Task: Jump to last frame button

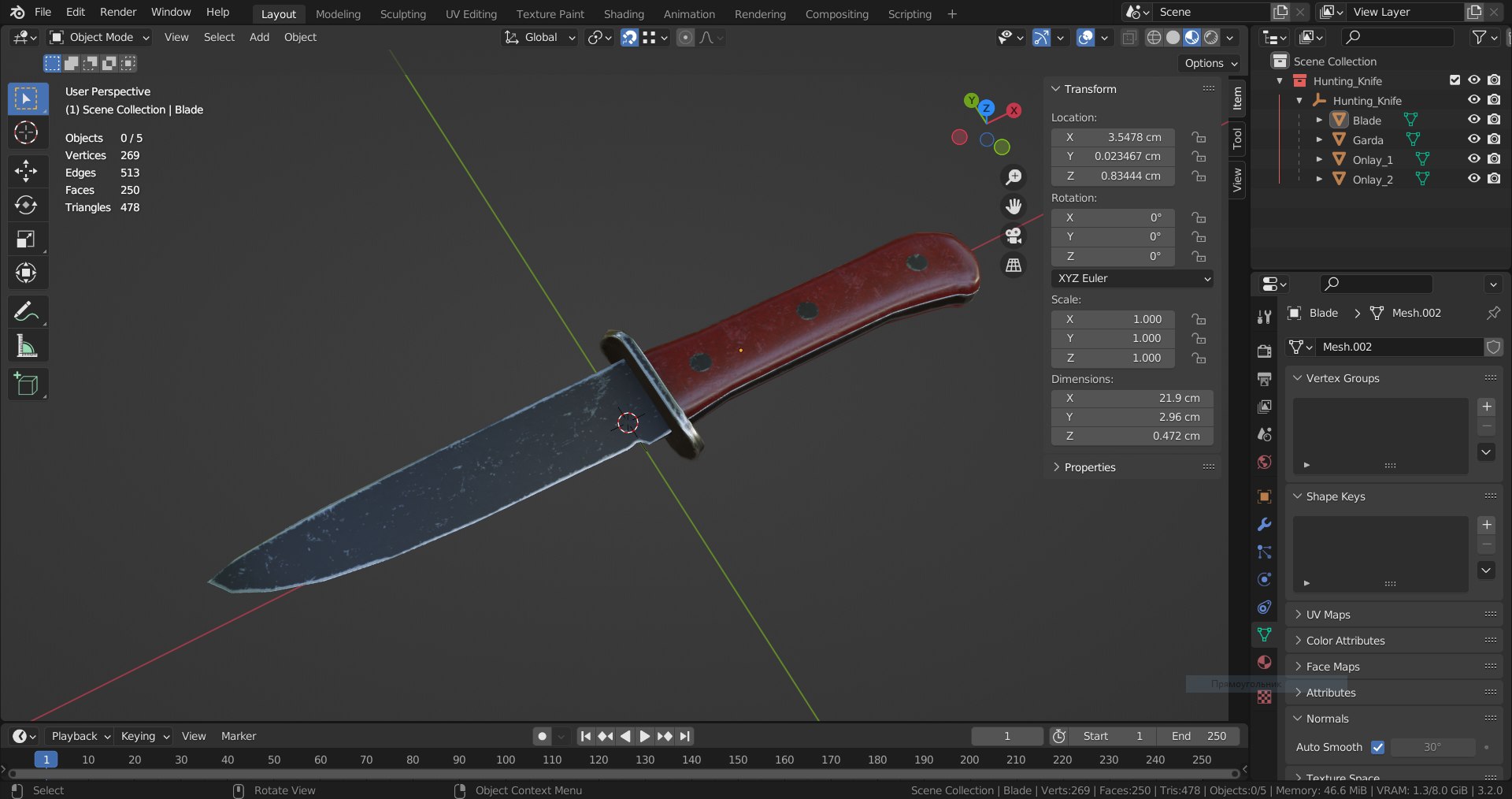Action: (685, 736)
